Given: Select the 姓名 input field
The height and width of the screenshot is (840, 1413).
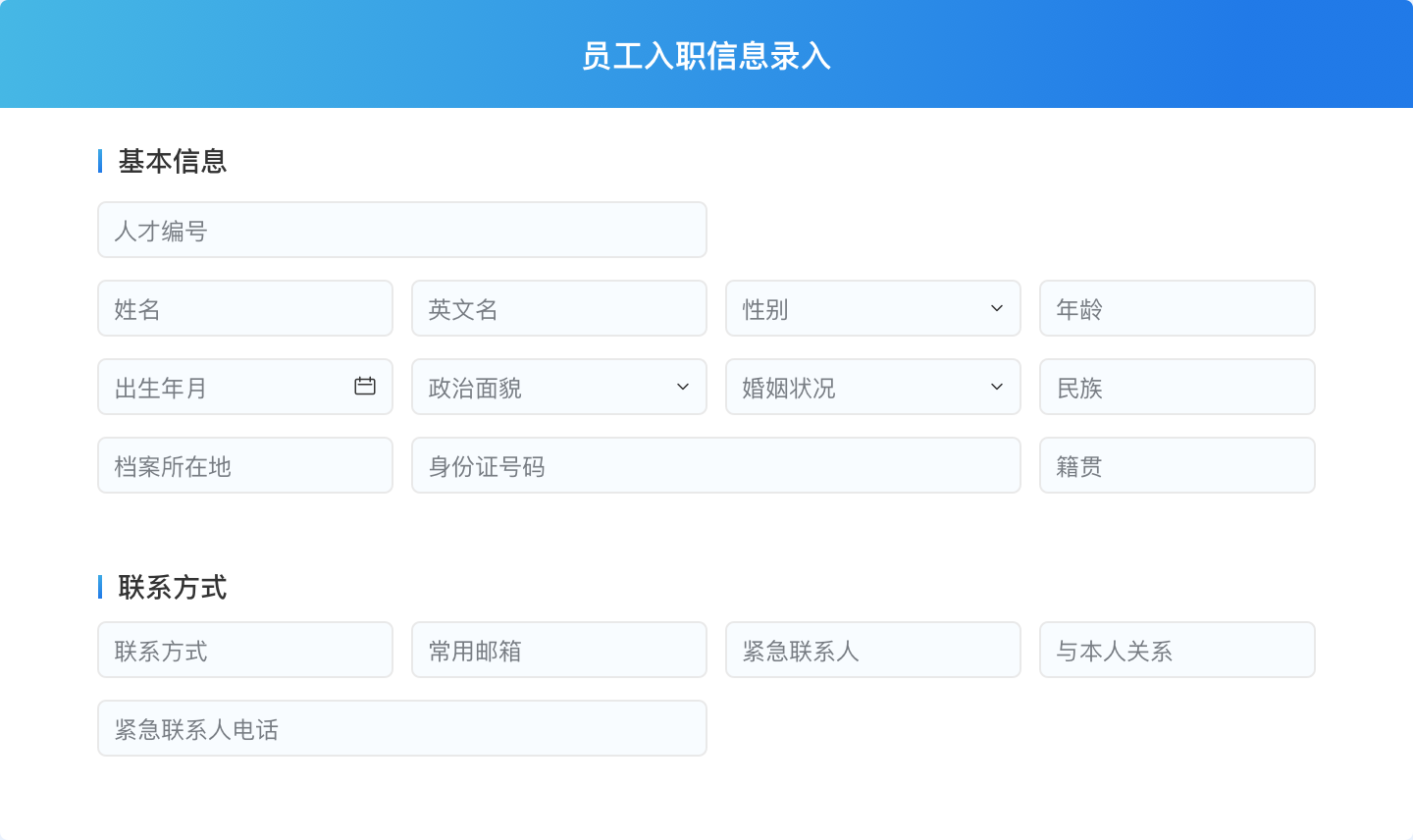Looking at the screenshot, I should tap(245, 308).
